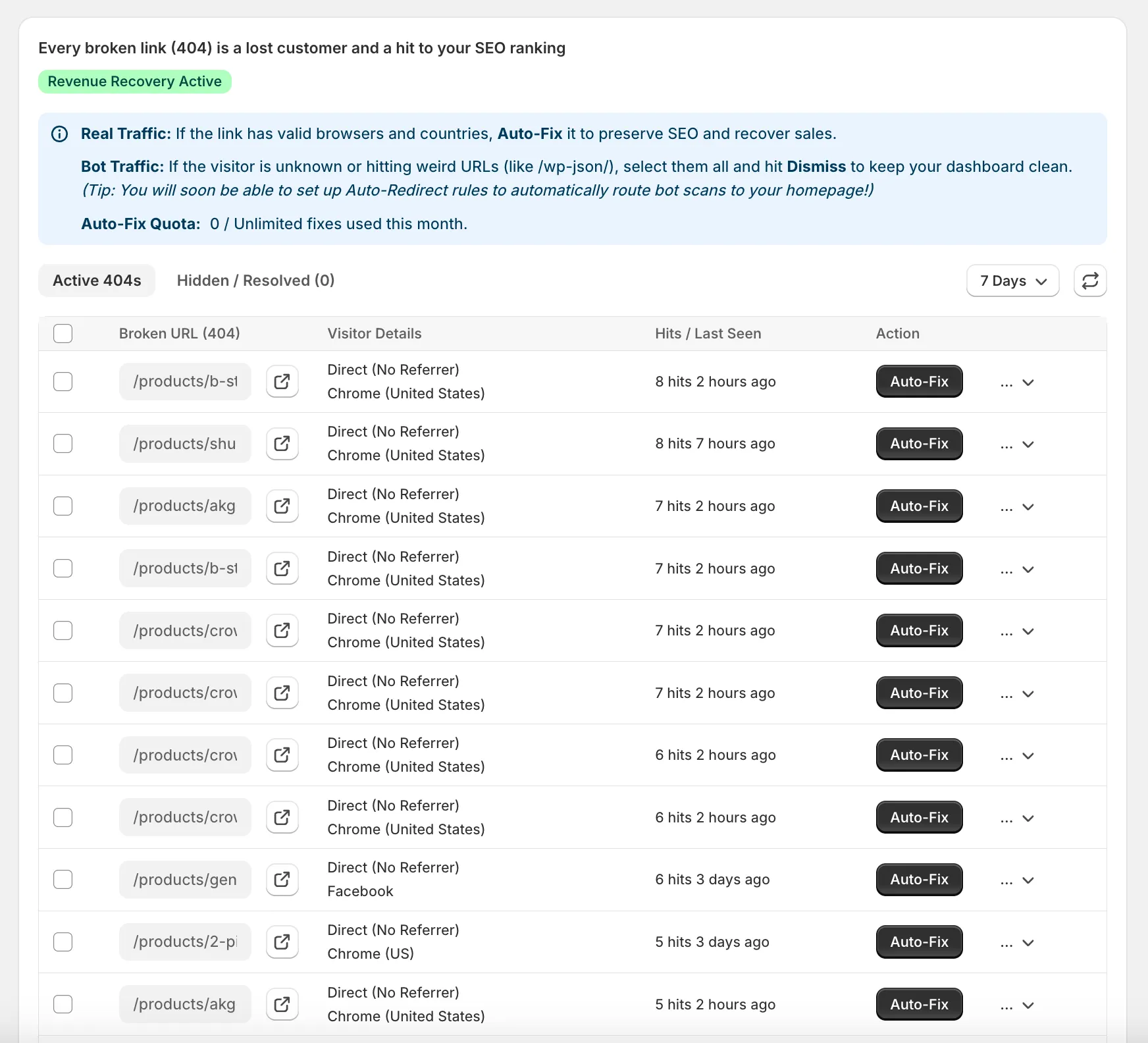Expand options for /products/akg with 7 hits

click(x=1018, y=507)
